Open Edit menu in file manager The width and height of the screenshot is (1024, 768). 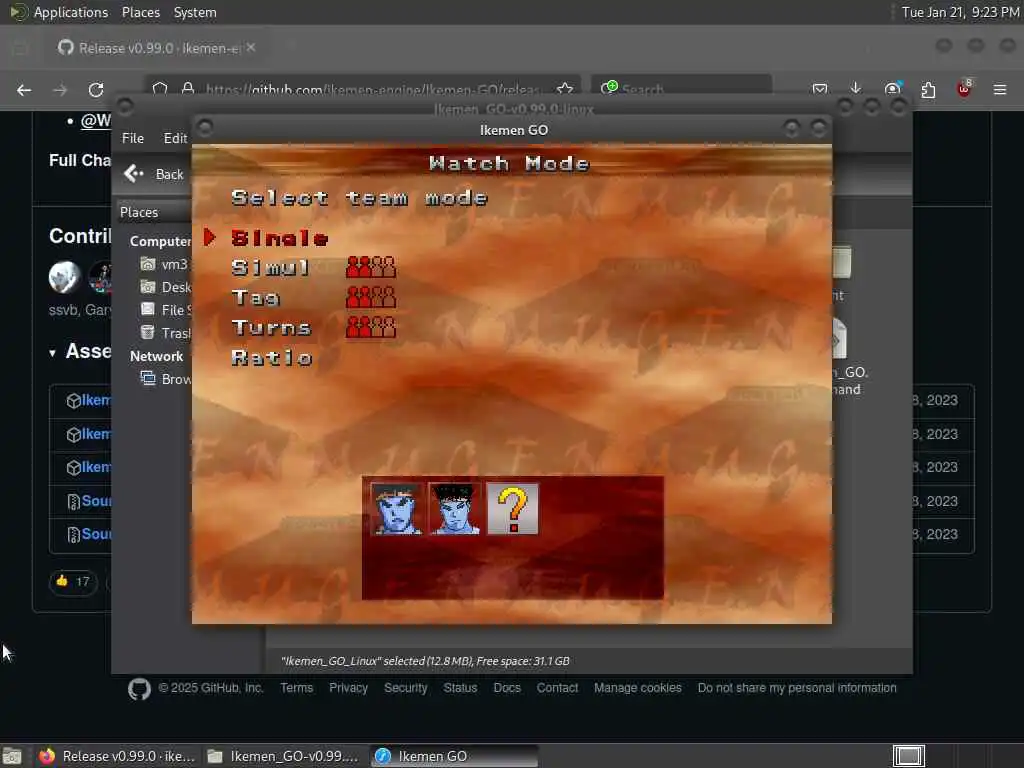[175, 138]
